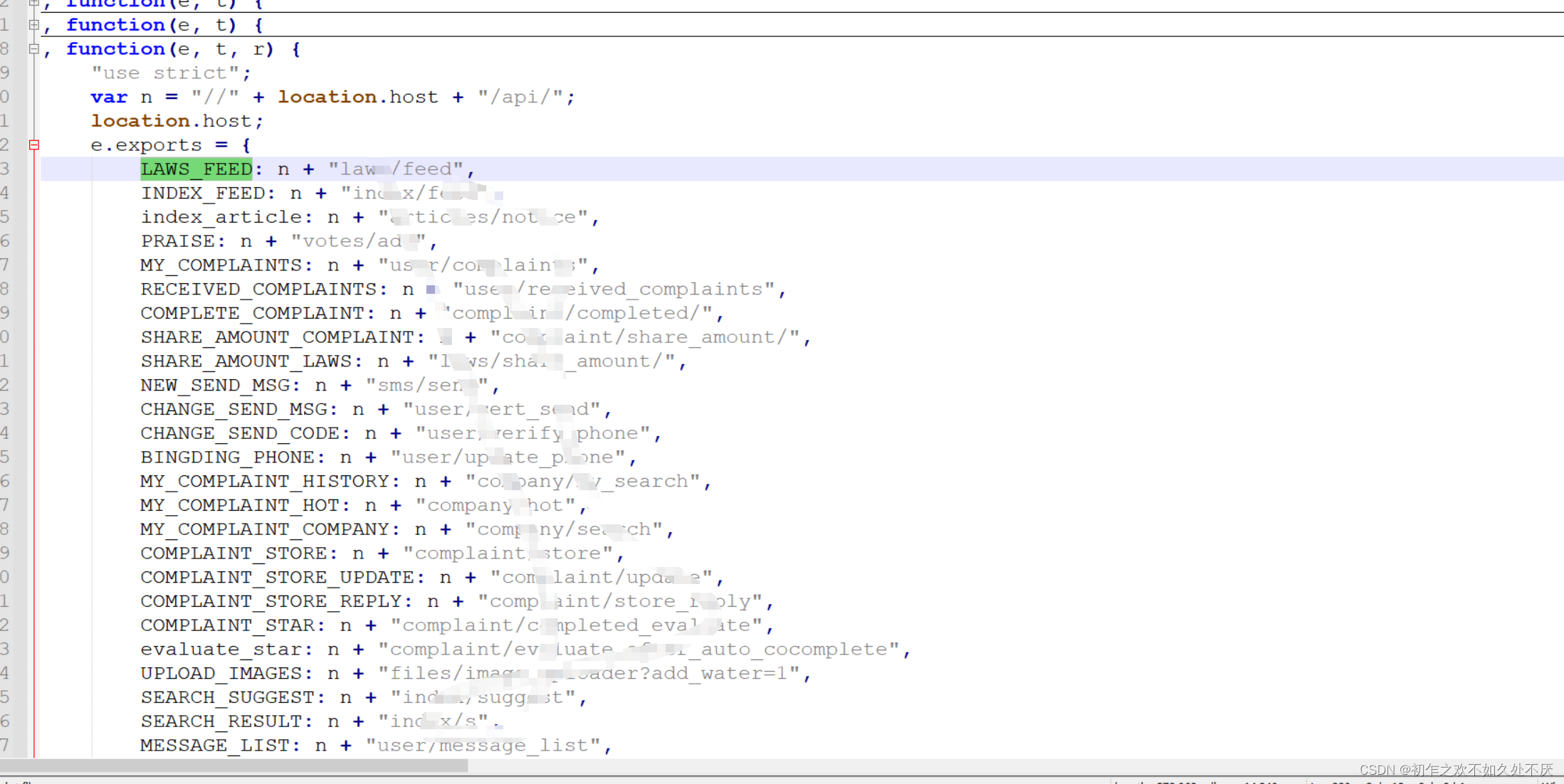Click the SHARE_AMOUNT_LAWS key
Viewport: 1564px width, 784px height.
246,361
